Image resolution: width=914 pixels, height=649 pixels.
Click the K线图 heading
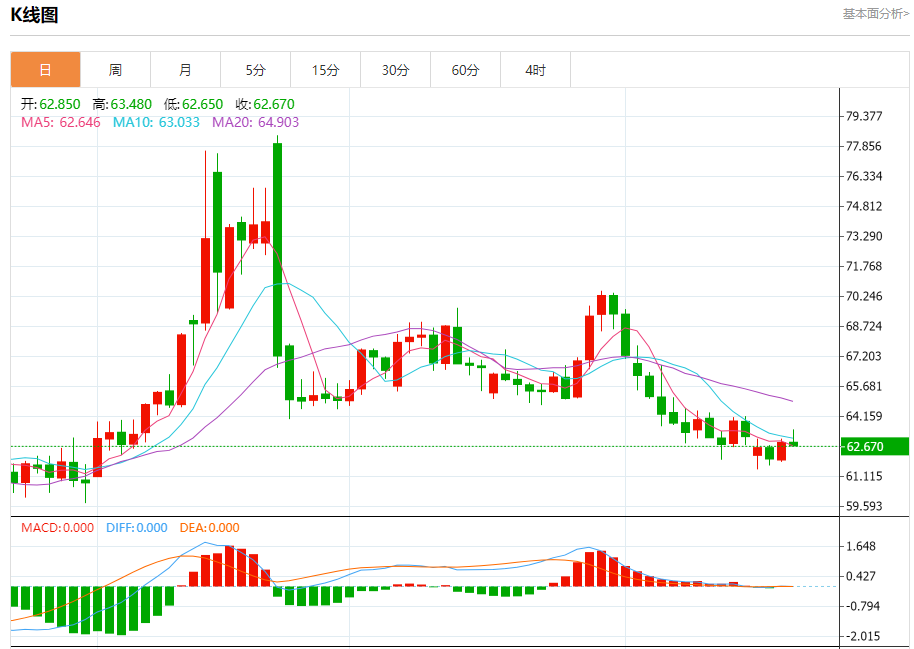tap(34, 15)
